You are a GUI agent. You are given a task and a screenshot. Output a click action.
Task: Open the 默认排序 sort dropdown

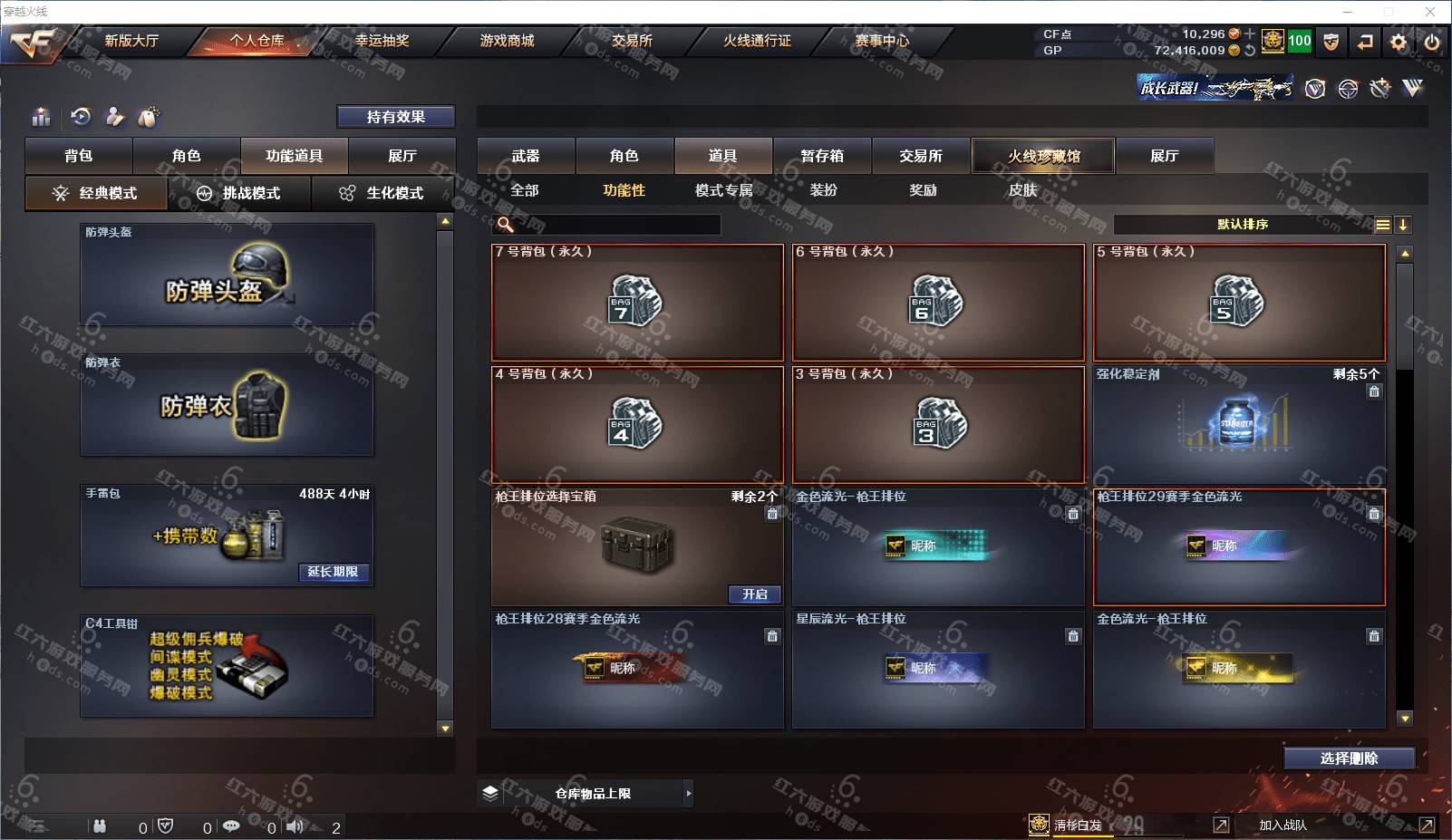click(x=1243, y=225)
